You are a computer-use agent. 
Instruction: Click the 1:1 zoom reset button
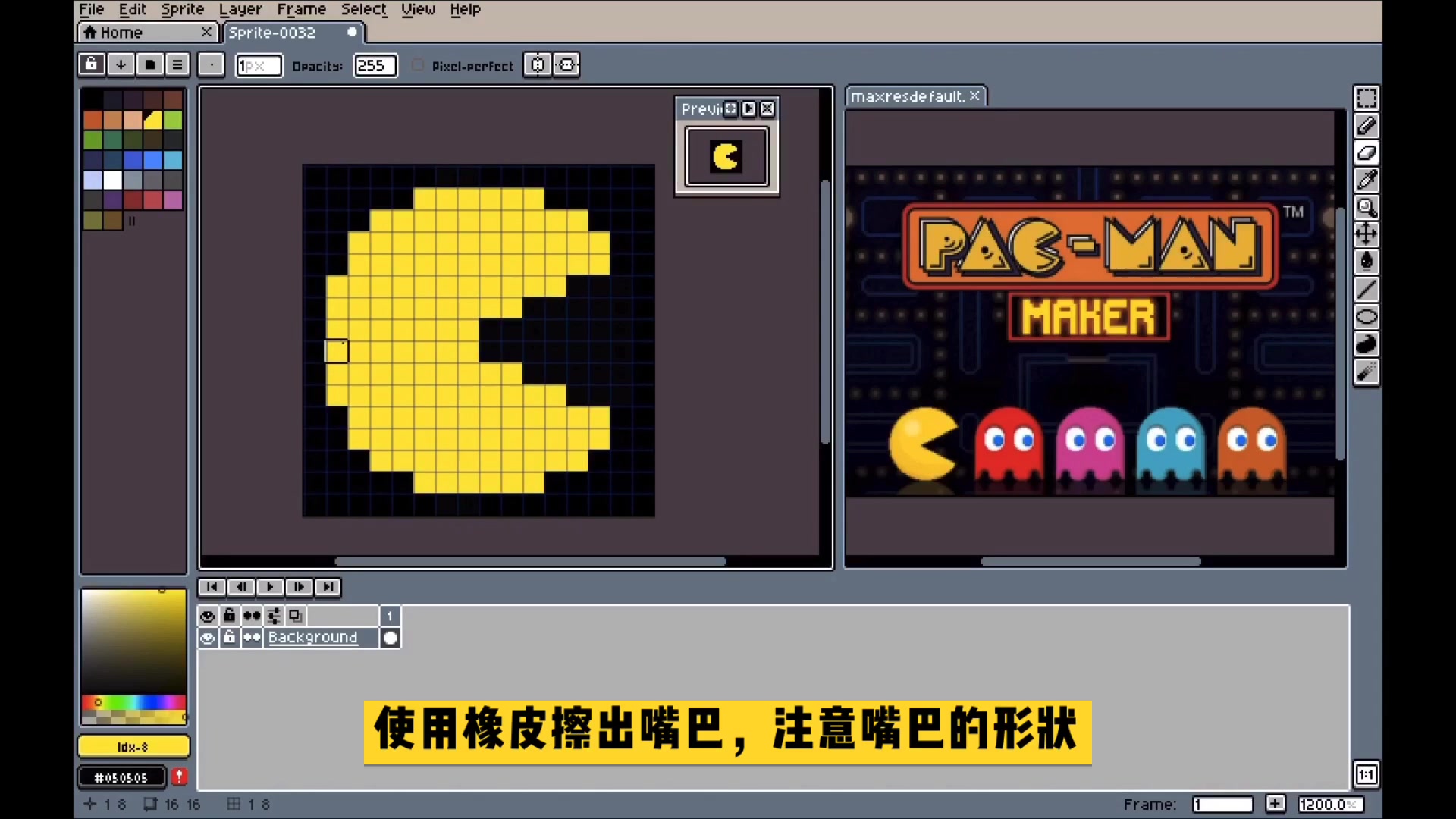[1367, 774]
